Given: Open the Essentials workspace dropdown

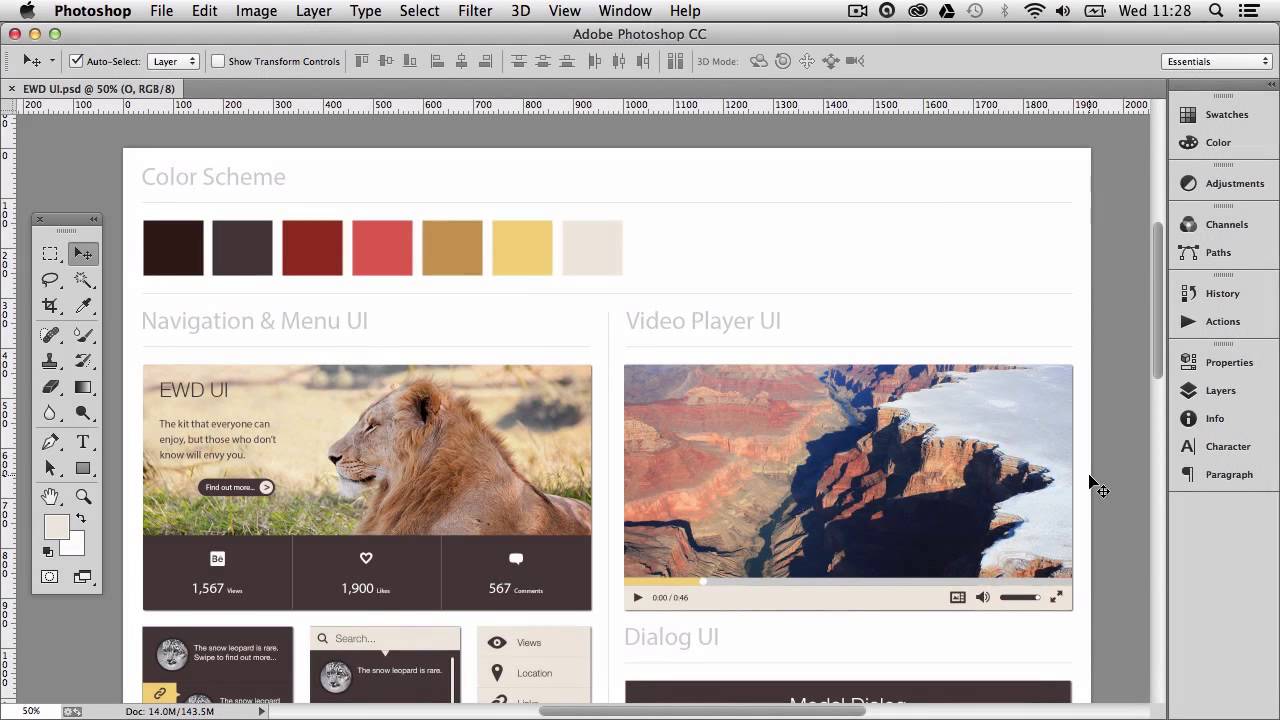Looking at the screenshot, I should coord(1217,61).
